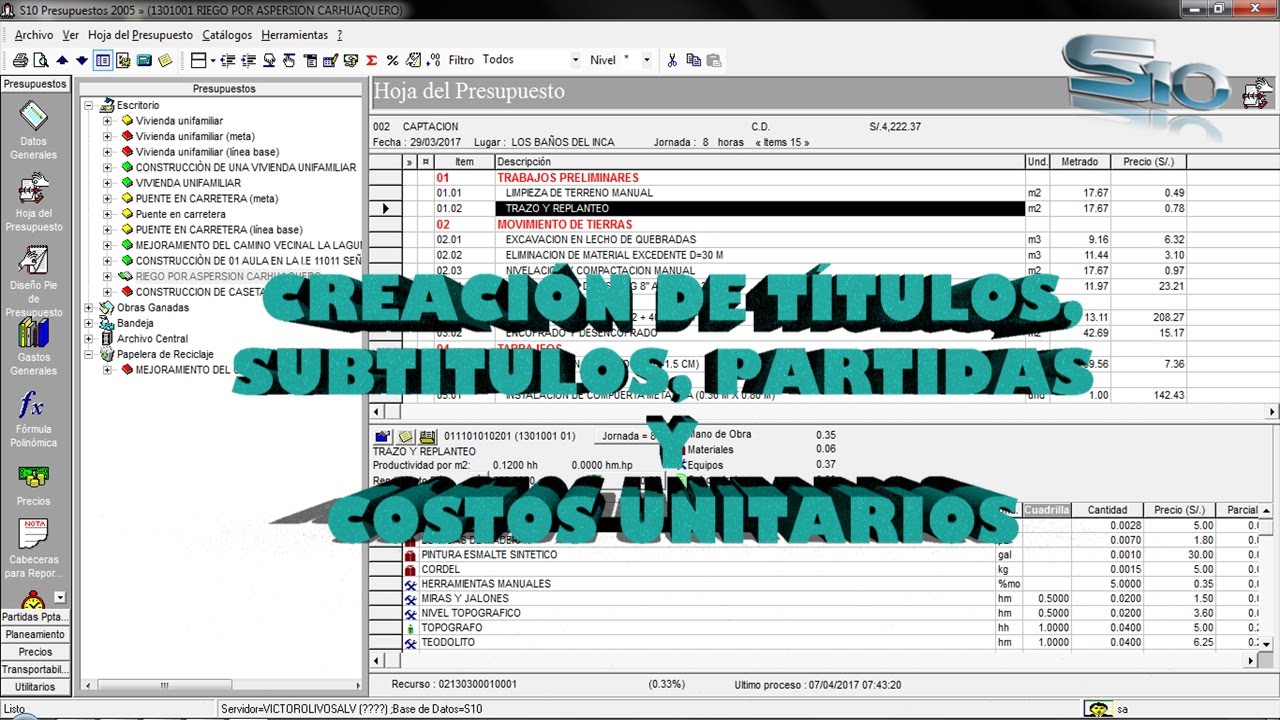The width and height of the screenshot is (1280, 720).
Task: Open the ? help menu
Action: point(340,35)
